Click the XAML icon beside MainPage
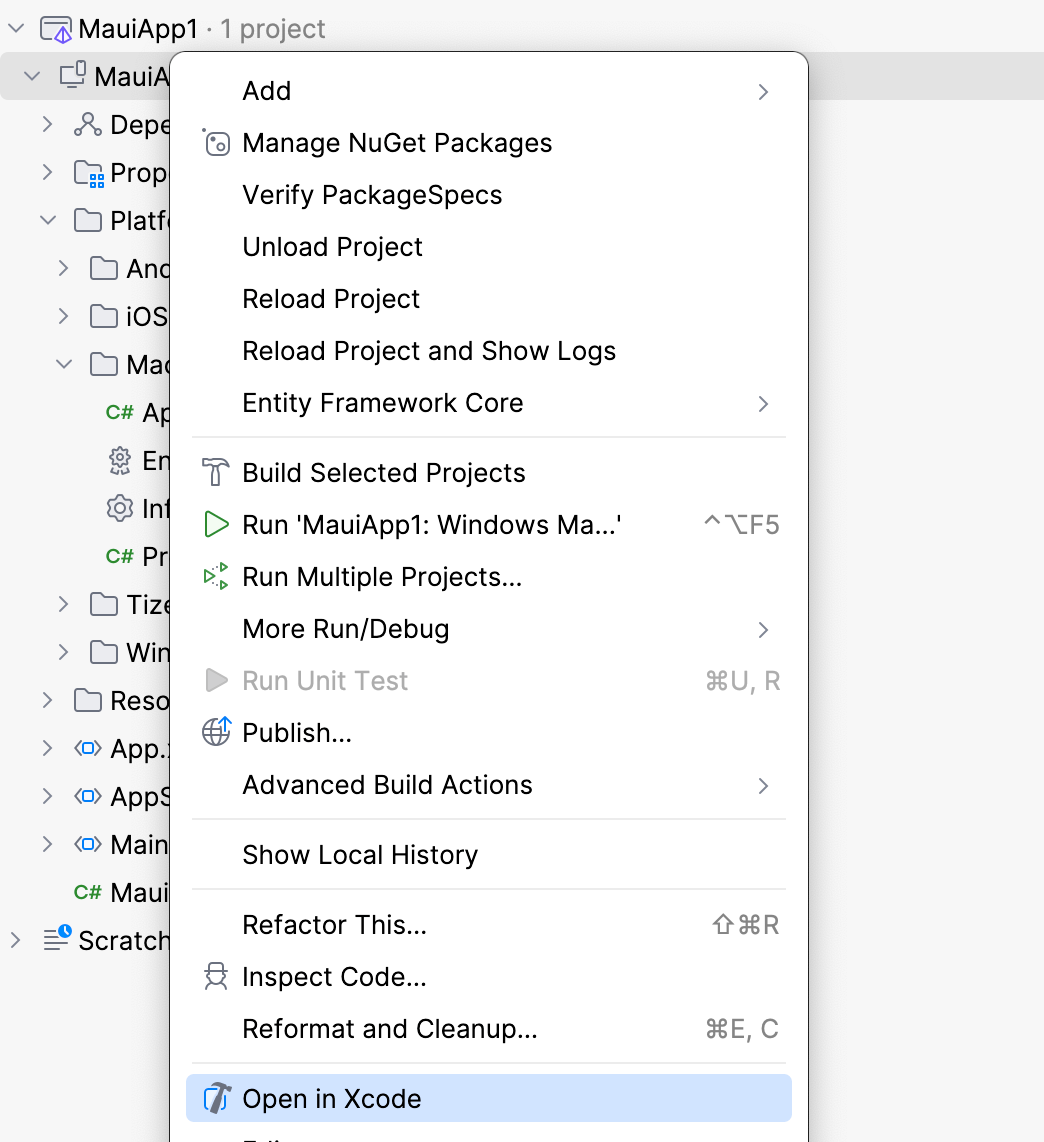The height and width of the screenshot is (1142, 1044). (88, 844)
